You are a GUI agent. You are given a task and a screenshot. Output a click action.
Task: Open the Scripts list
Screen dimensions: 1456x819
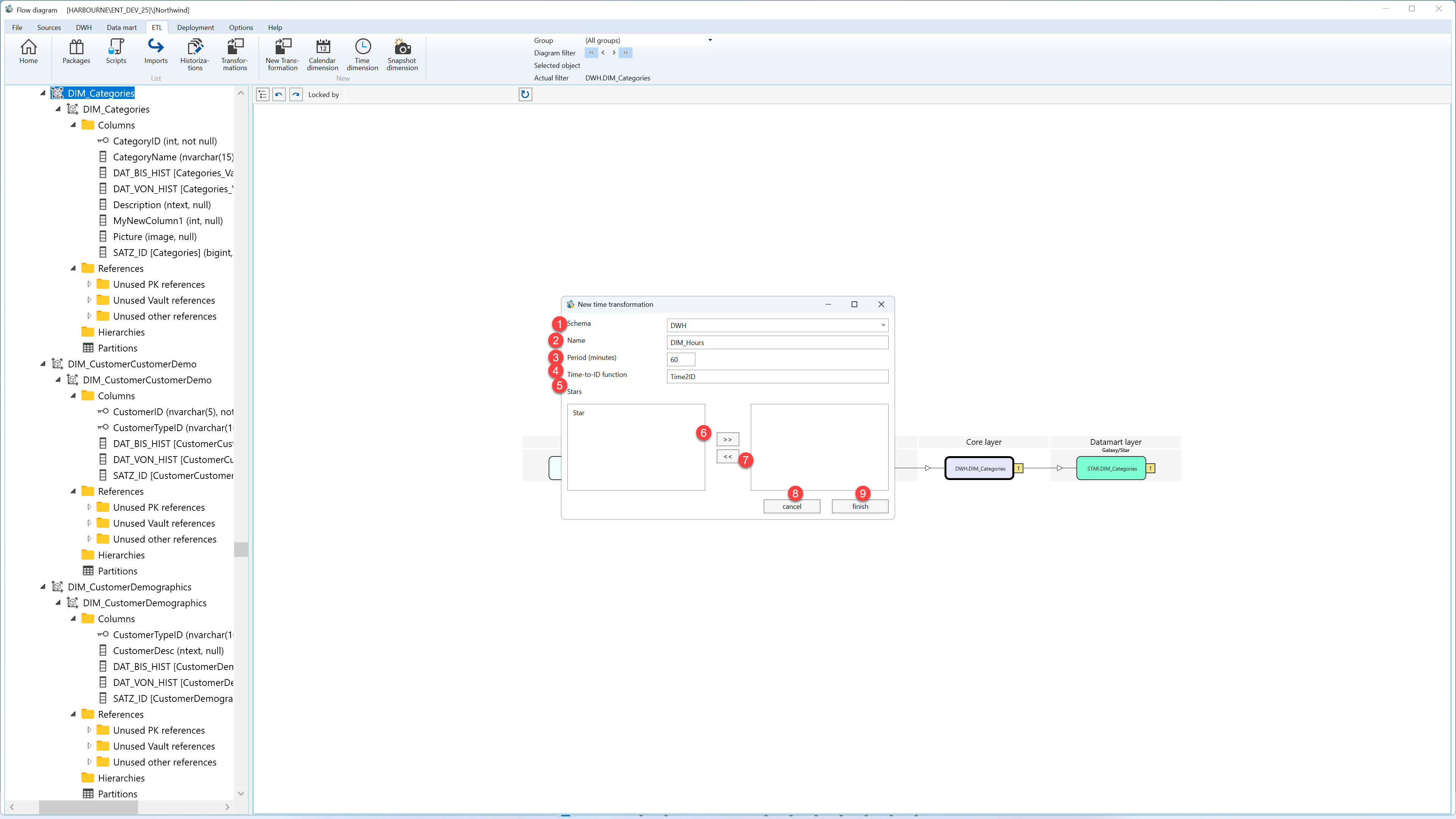tap(116, 52)
